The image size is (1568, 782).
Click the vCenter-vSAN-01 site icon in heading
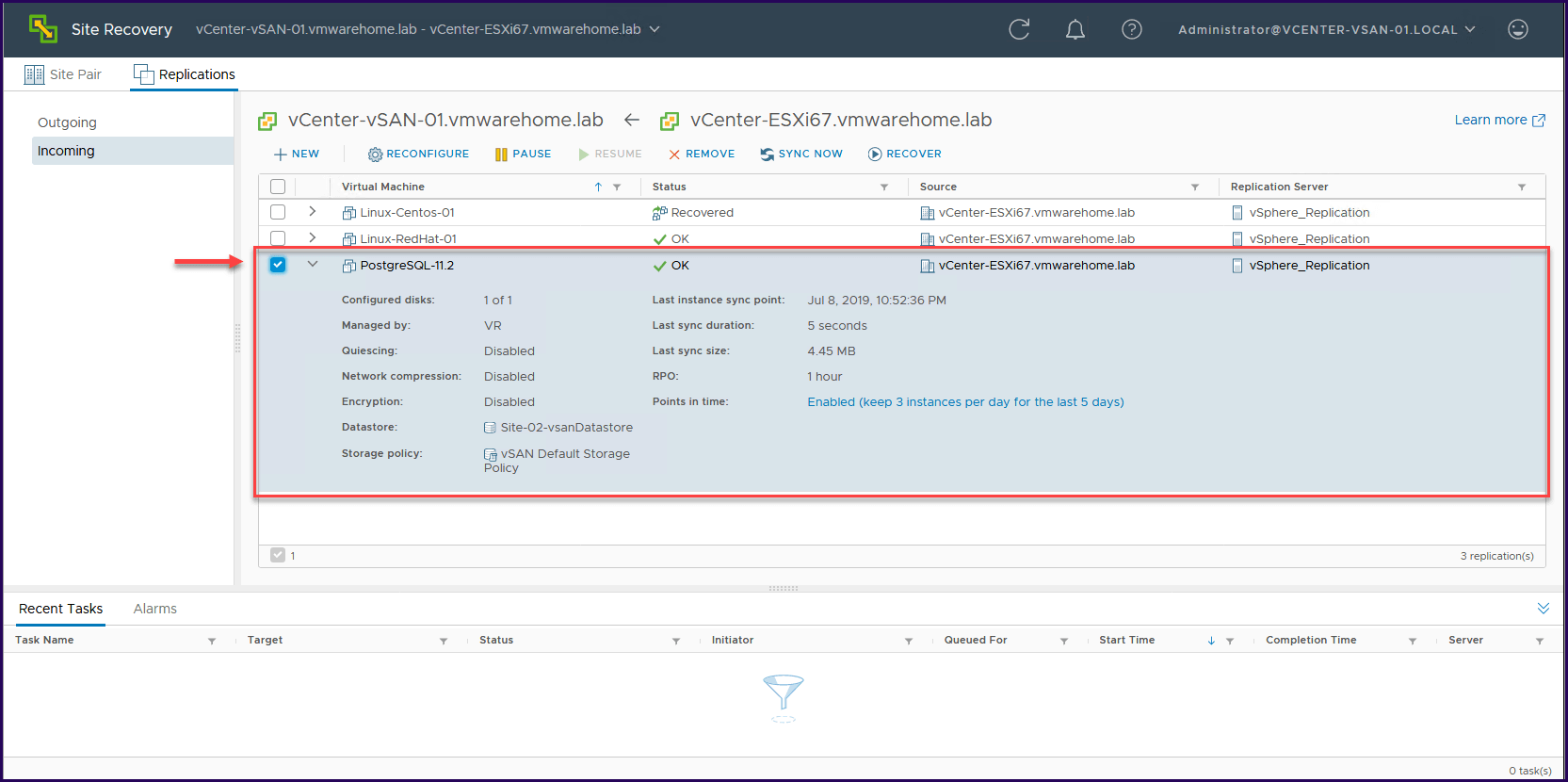click(x=267, y=121)
